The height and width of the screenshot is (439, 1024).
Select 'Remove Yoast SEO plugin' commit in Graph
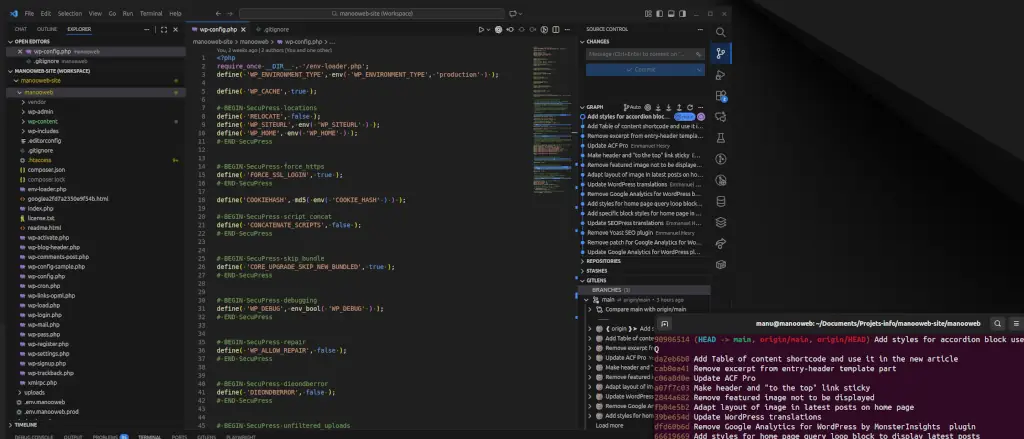click(620, 233)
